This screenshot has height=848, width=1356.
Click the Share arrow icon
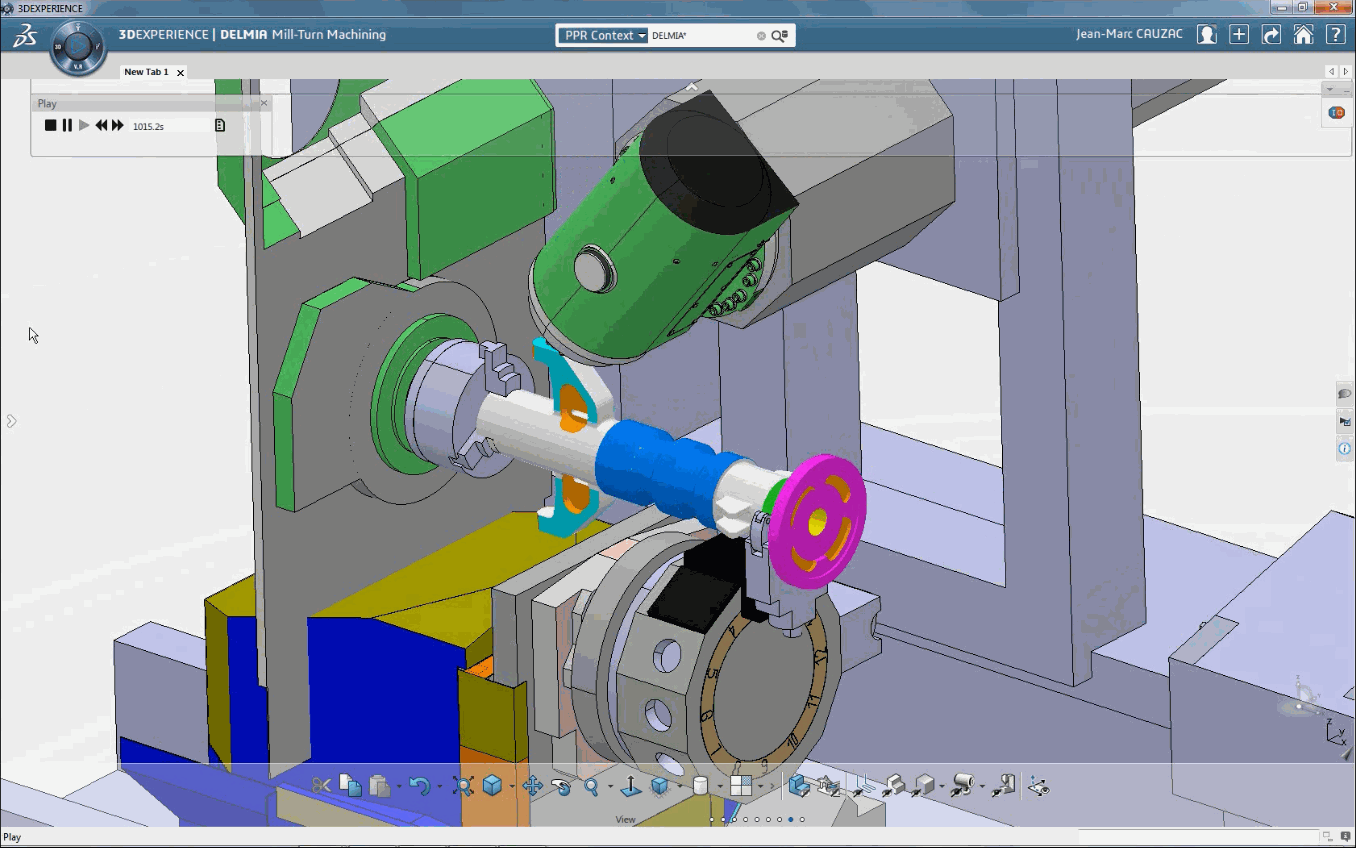click(1271, 35)
